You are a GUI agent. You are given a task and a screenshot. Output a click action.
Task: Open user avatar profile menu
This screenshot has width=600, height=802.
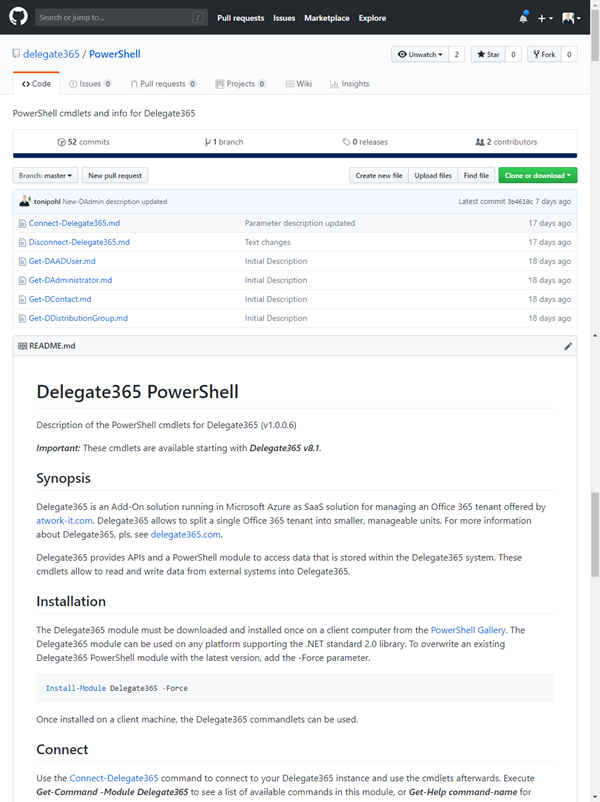(x=571, y=18)
